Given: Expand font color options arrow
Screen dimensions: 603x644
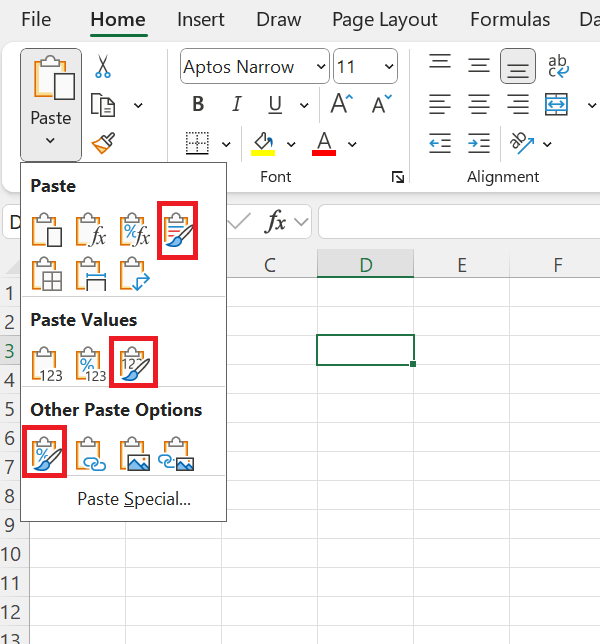Looking at the screenshot, I should click(352, 144).
